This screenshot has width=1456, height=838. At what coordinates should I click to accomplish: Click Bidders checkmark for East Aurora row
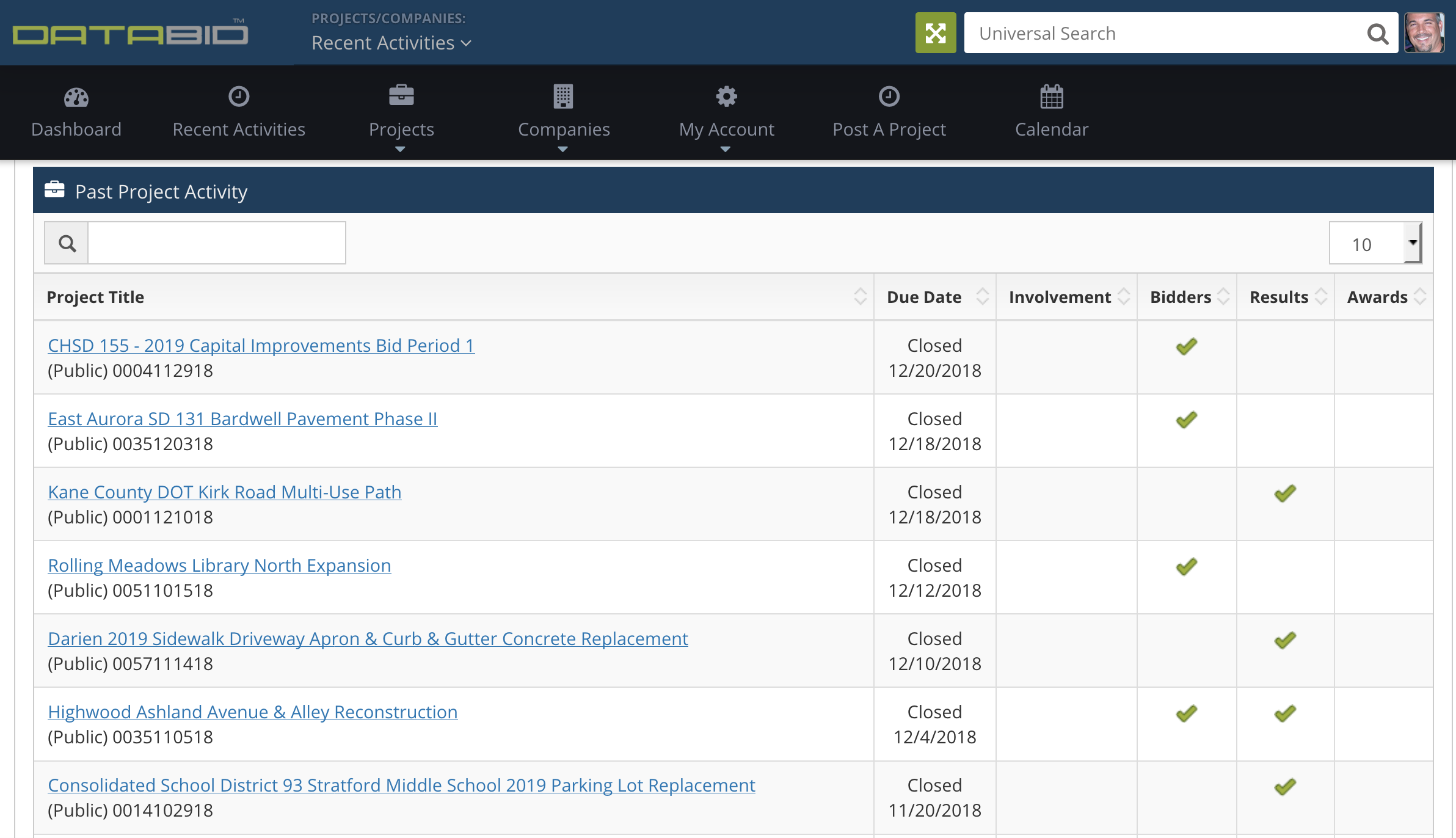click(1187, 420)
